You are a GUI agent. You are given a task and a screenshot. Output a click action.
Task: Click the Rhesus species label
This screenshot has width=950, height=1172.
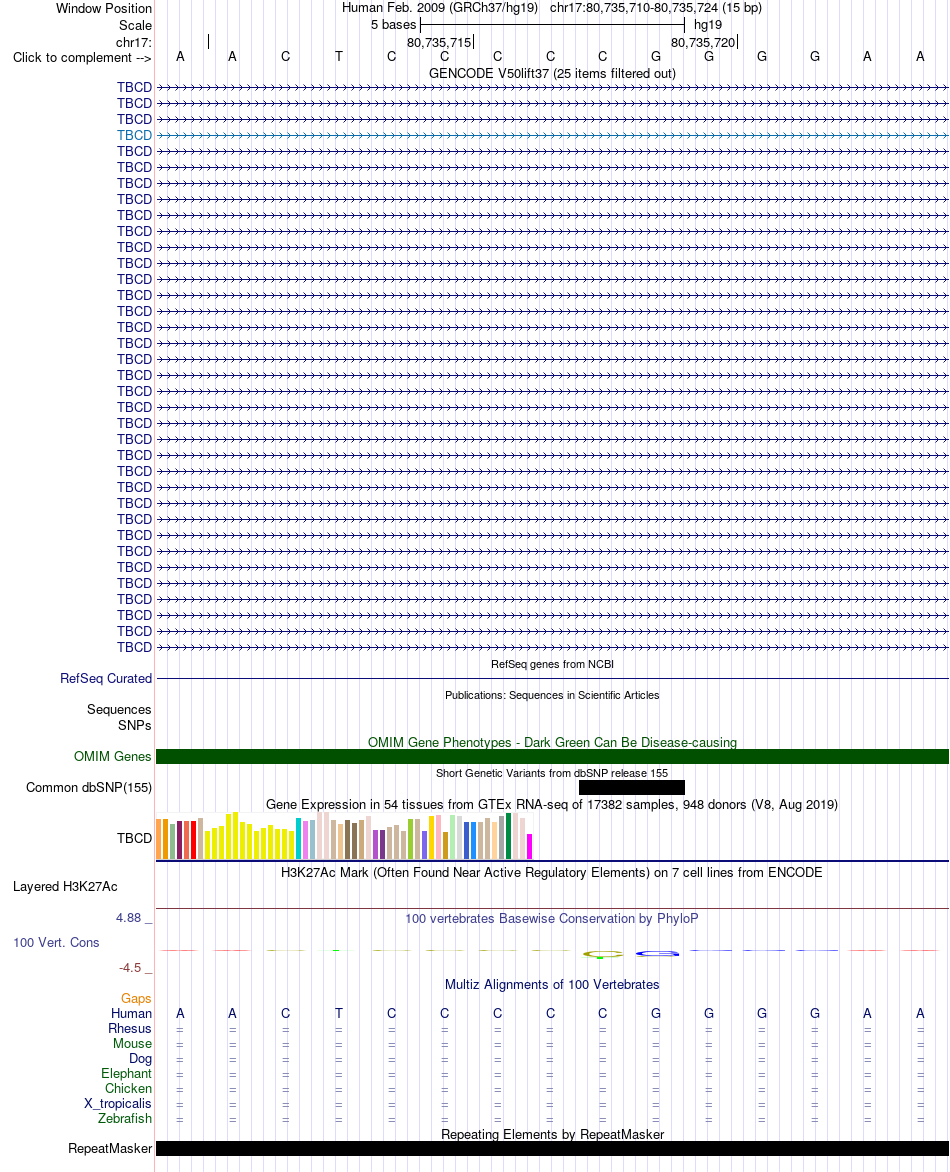click(130, 1028)
